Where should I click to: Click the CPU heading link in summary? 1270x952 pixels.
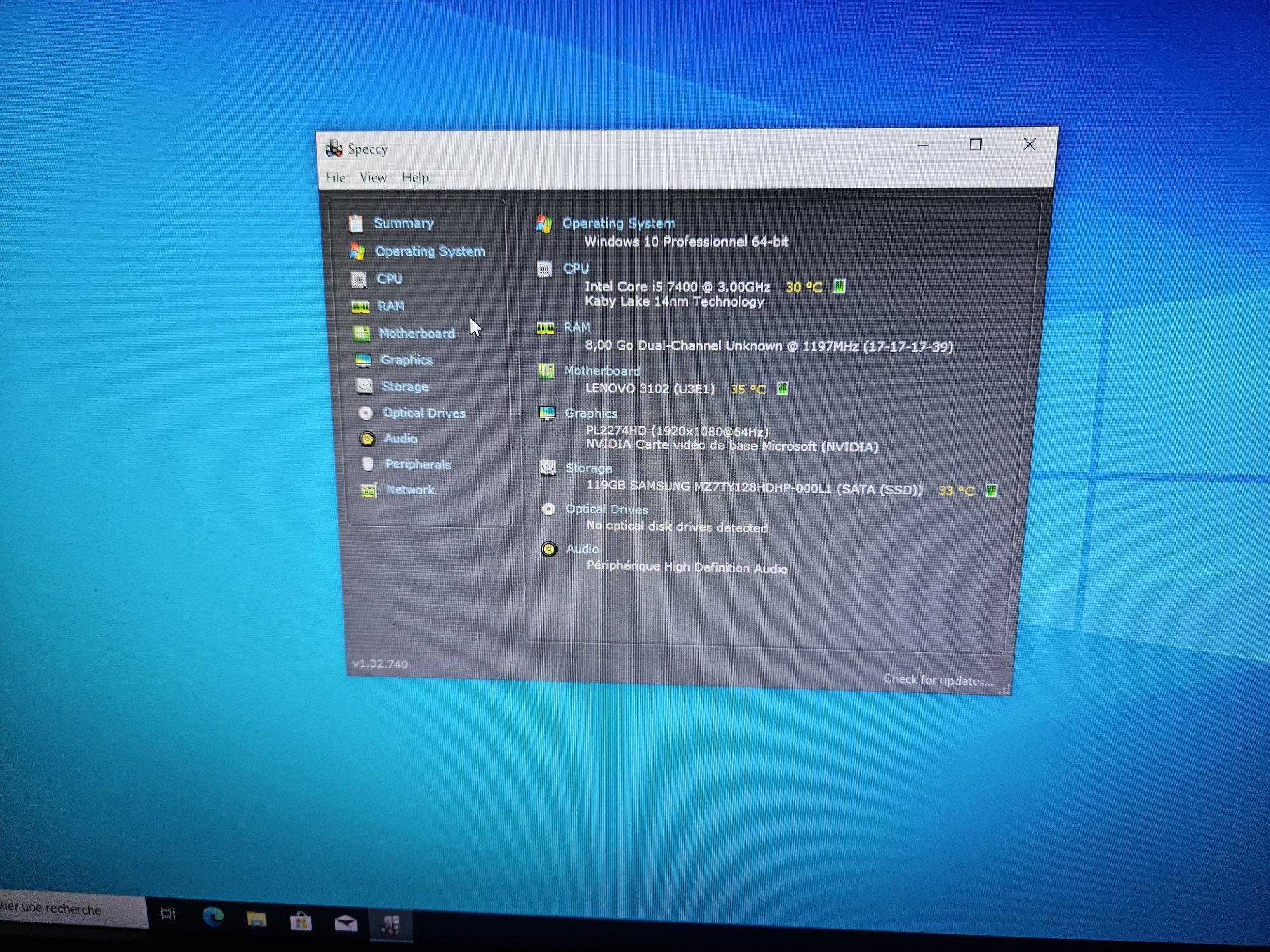576,269
